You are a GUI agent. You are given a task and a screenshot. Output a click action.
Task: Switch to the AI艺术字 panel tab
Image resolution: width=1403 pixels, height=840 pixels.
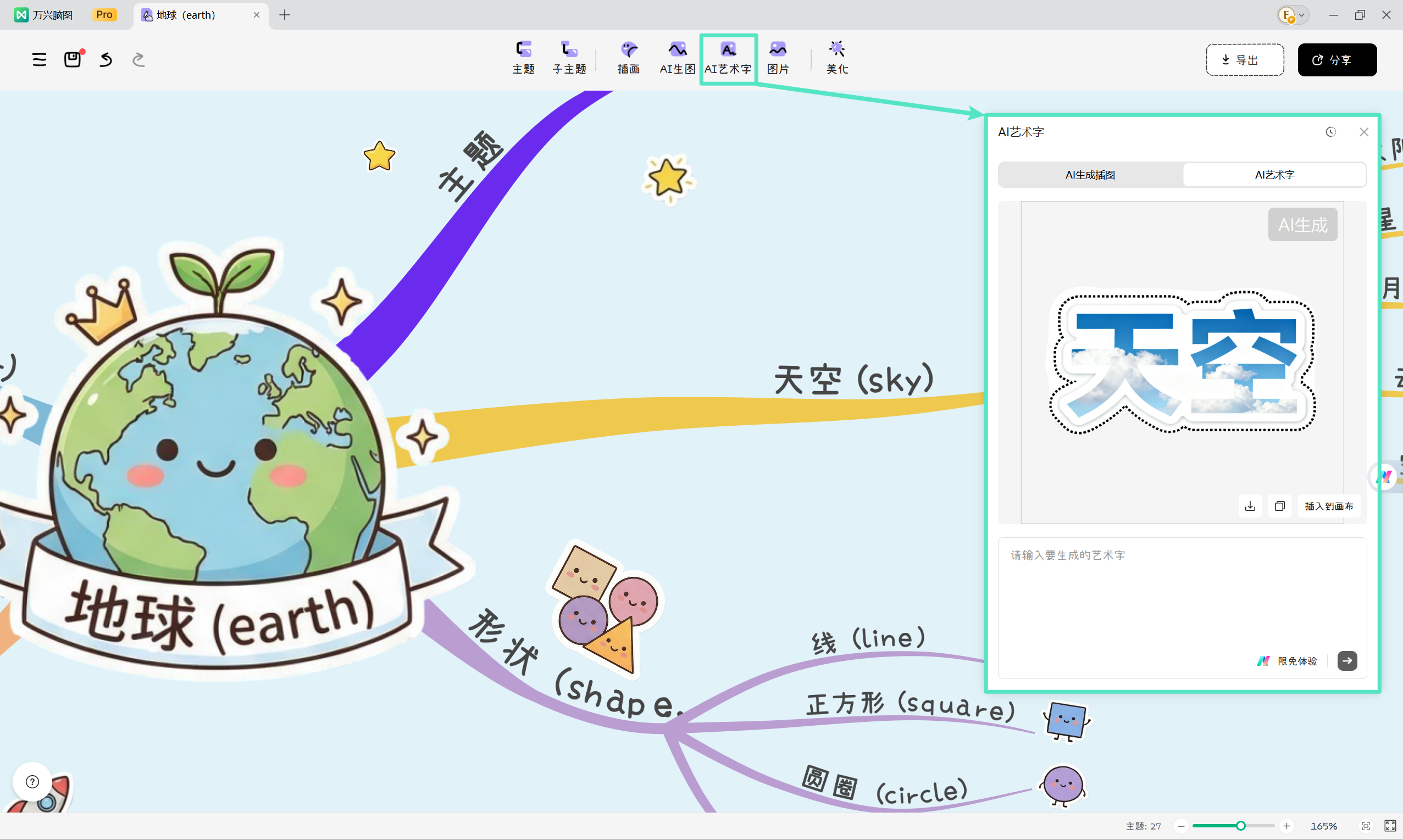click(x=1274, y=175)
